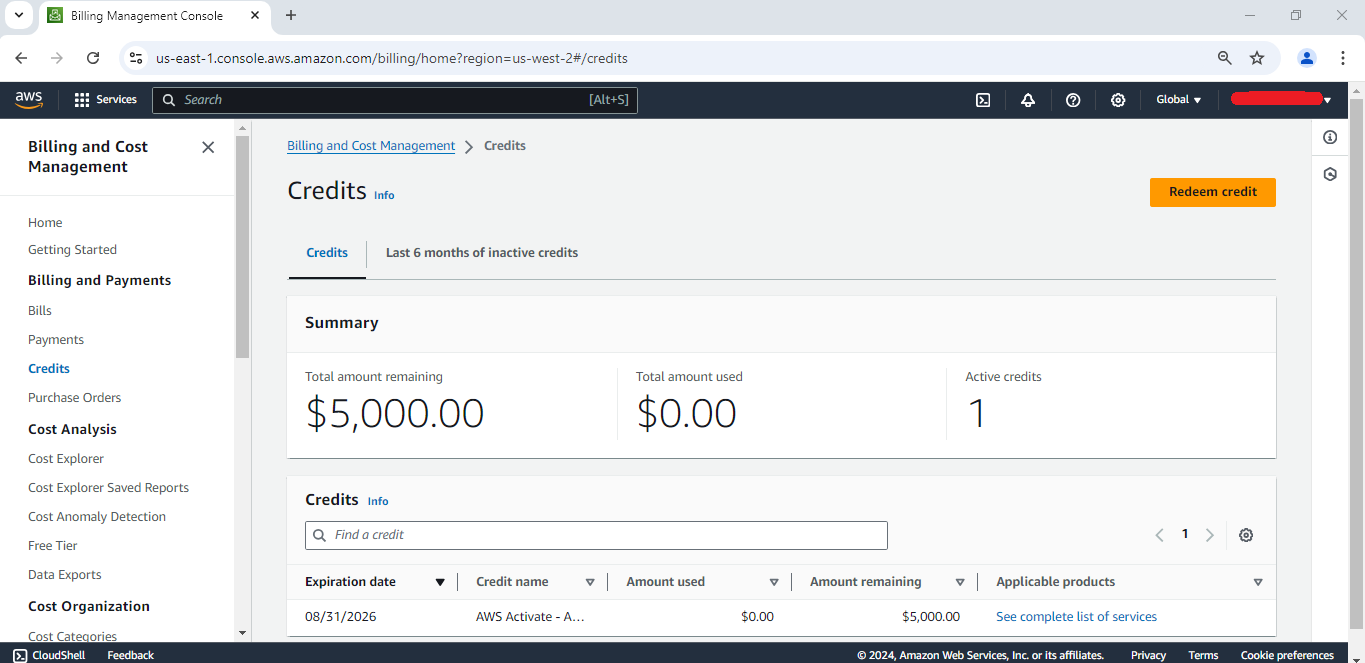Click the Redeem credit button
This screenshot has width=1365, height=663.
tap(1213, 192)
